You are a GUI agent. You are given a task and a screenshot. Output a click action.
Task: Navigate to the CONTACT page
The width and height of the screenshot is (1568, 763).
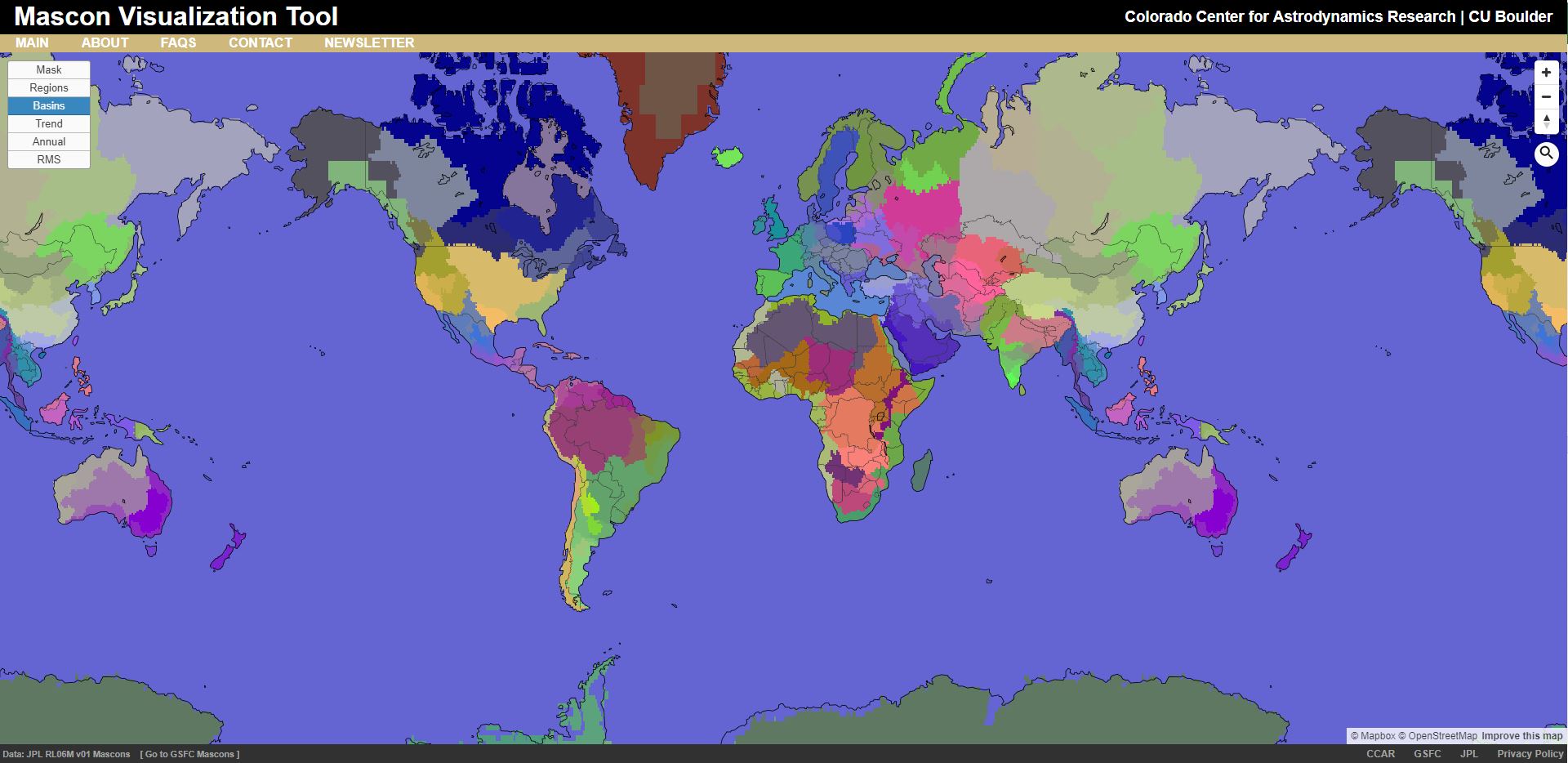click(x=261, y=42)
